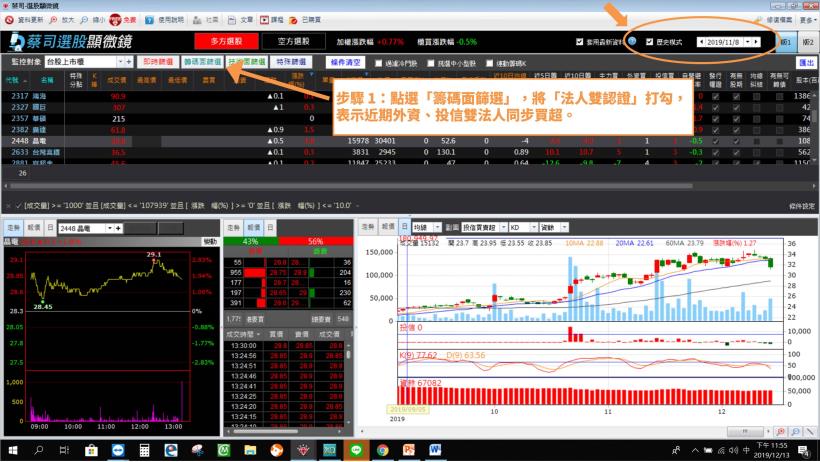Open Windows taskbar search icon
820x462 pixels.
click(38, 450)
